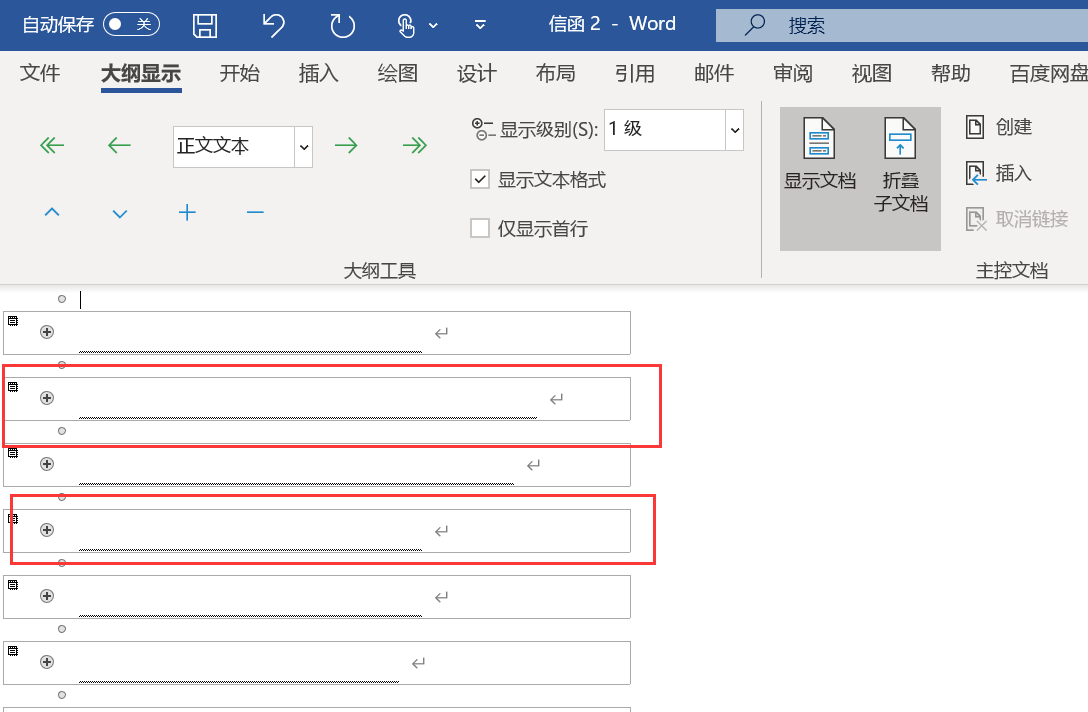Screen dimensions: 1088x712
Task: Open the 设计 tab
Action: [x=477, y=73]
